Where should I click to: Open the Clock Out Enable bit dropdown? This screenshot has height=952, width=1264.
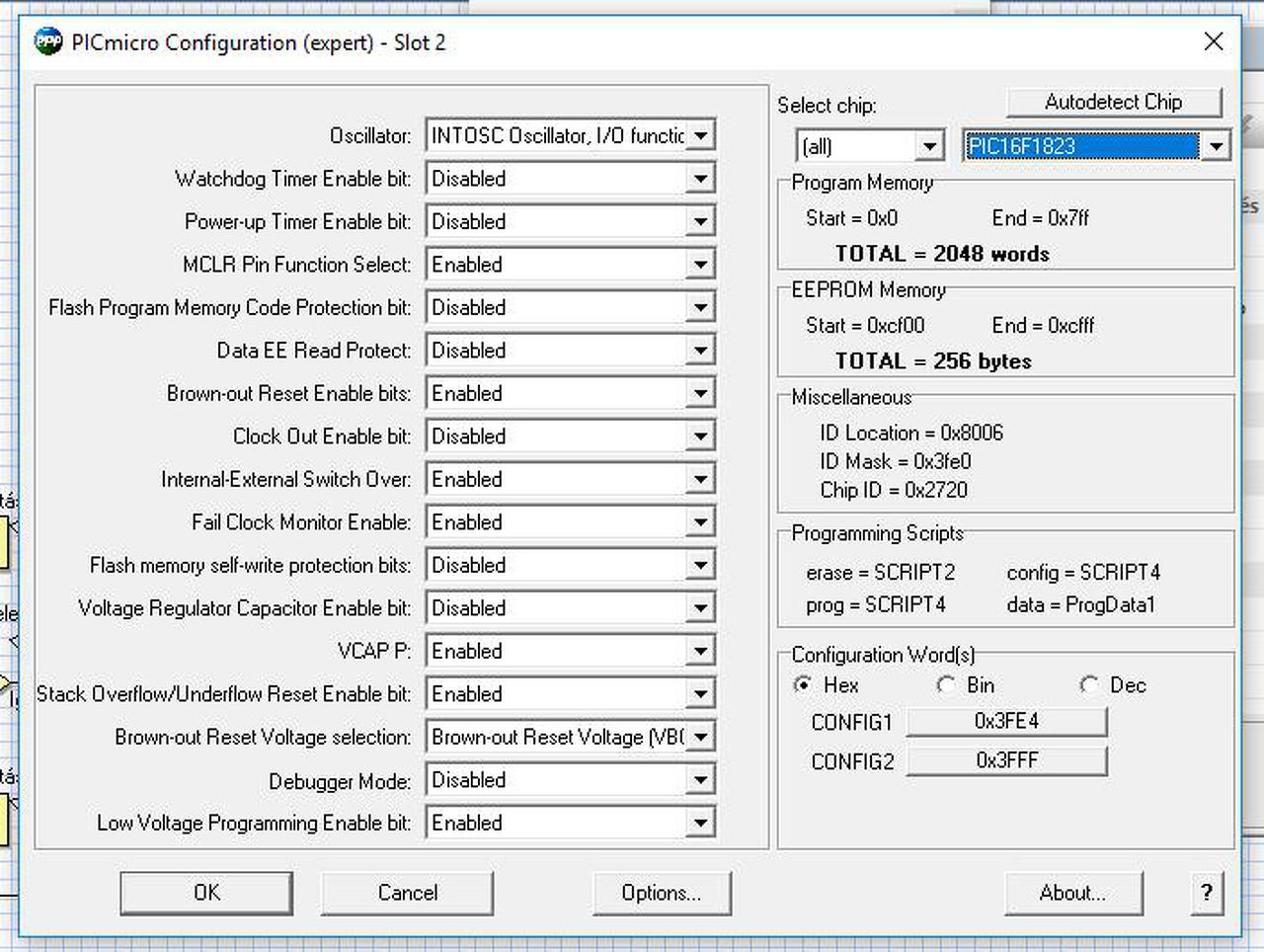pyautogui.click(x=571, y=436)
